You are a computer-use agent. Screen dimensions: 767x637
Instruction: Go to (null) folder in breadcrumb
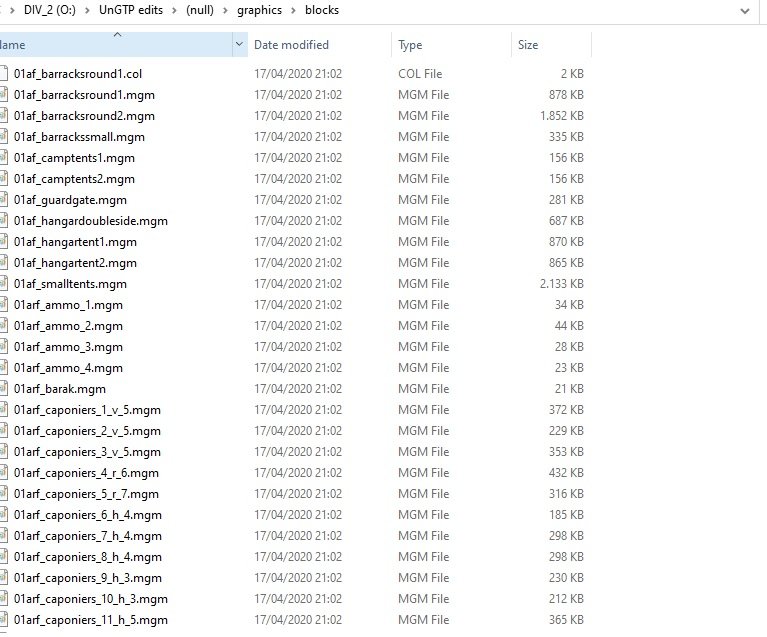(x=200, y=10)
